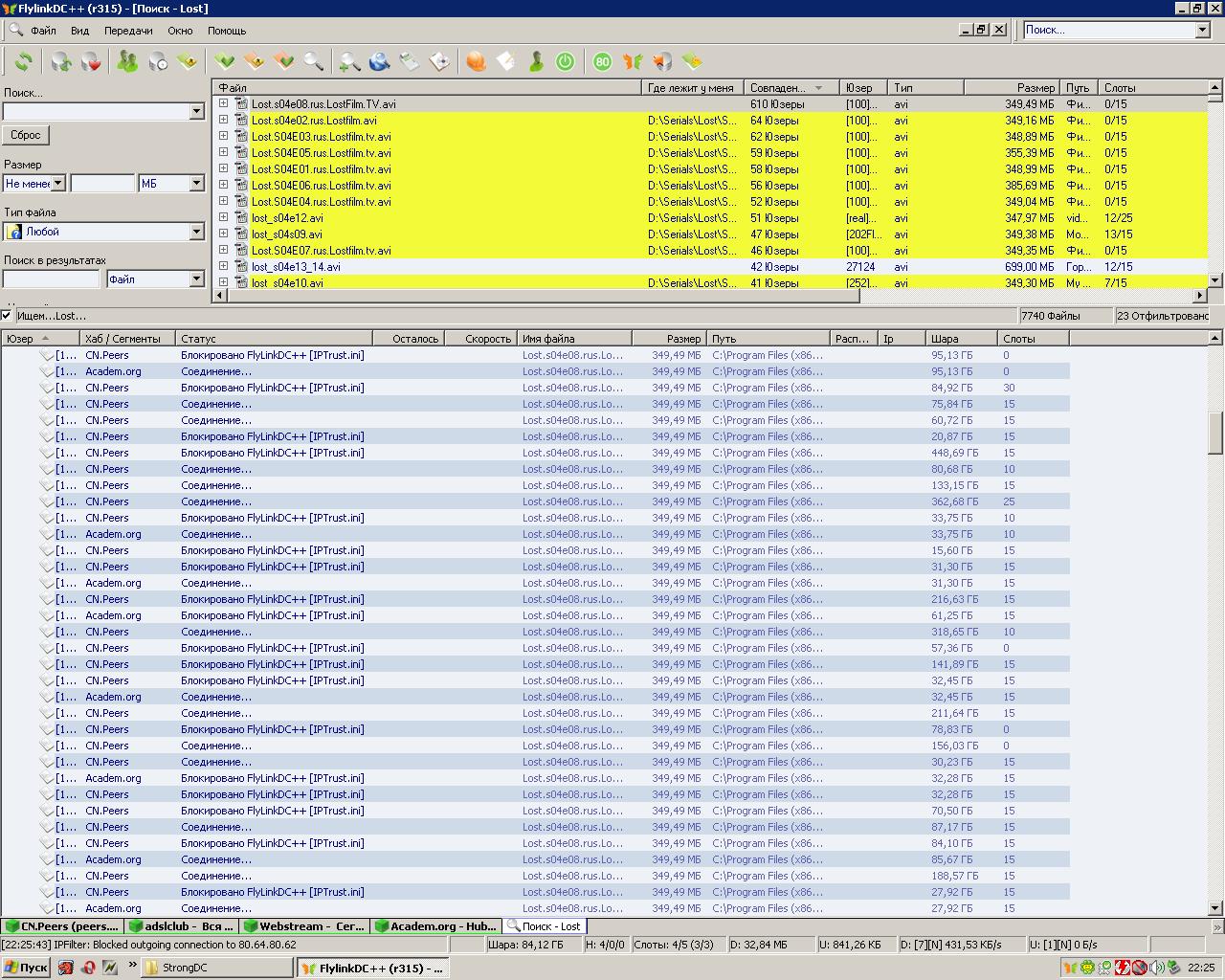The image size is (1225, 980).
Task: Click the globe search toolbar icon
Action: [379, 62]
